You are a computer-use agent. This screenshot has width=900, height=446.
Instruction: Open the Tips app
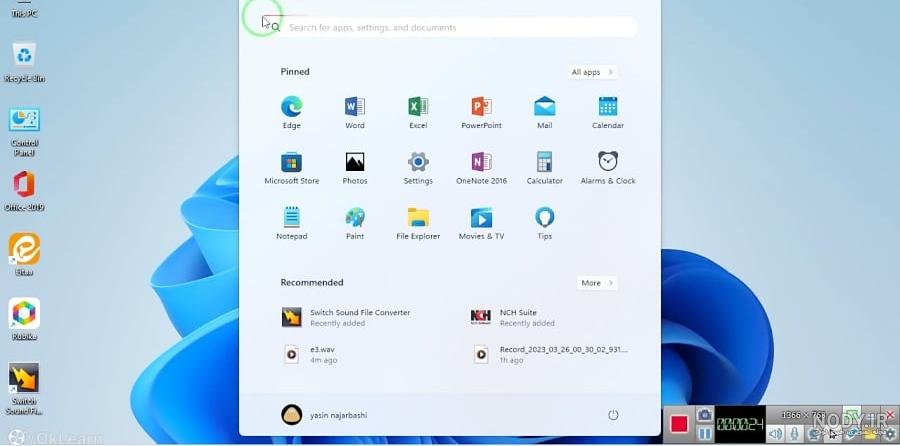pos(545,223)
